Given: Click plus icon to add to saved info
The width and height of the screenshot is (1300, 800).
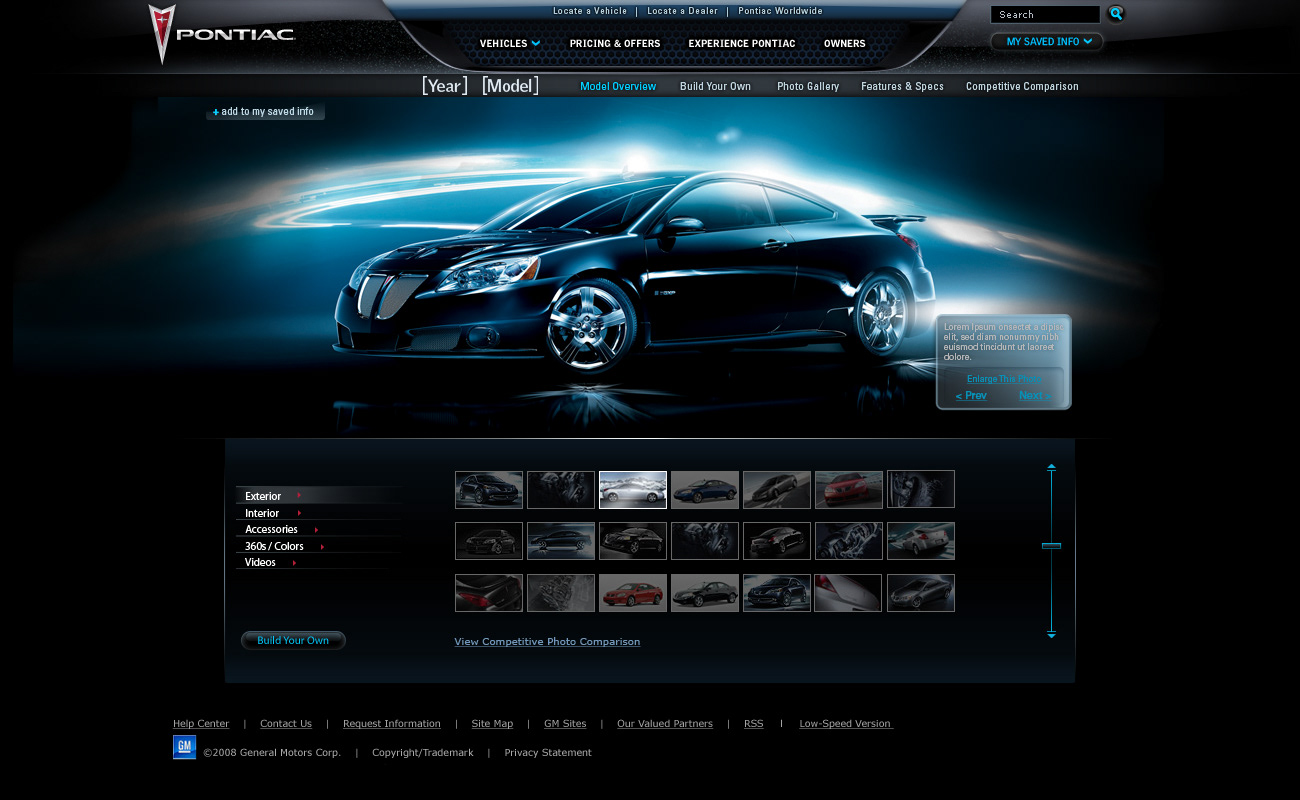Looking at the screenshot, I should (216, 112).
